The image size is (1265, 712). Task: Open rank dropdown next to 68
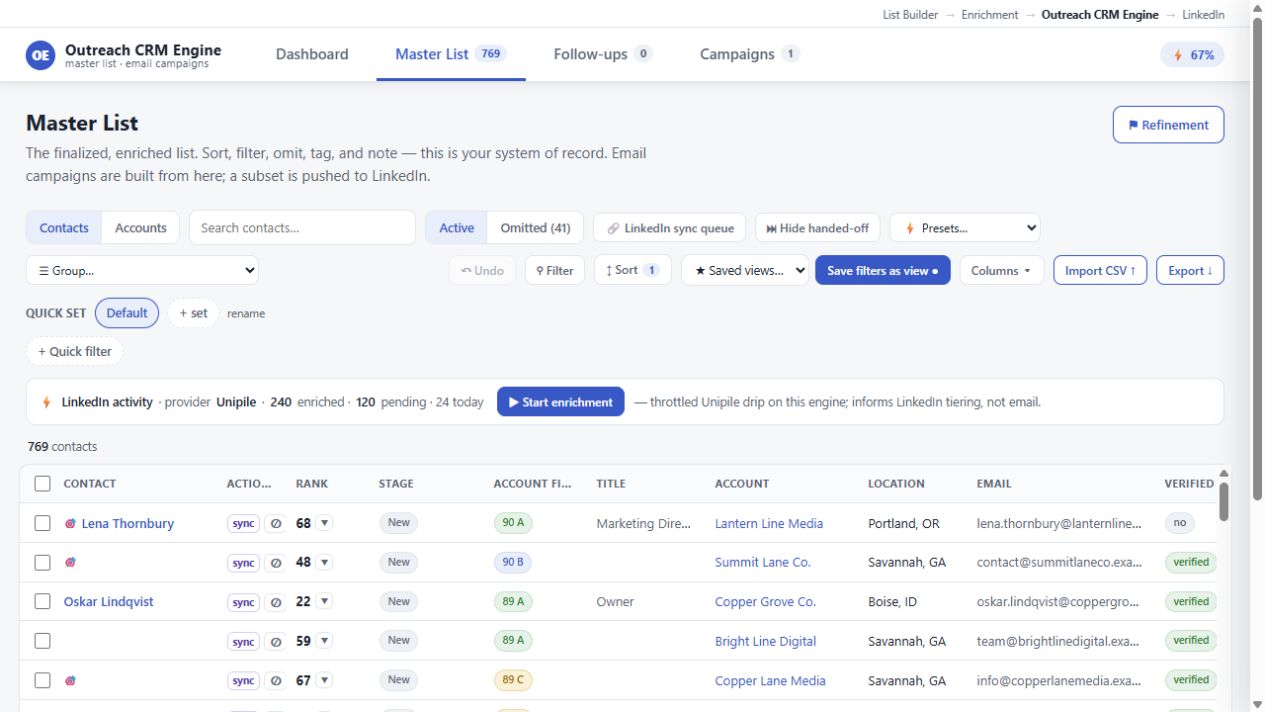[x=325, y=523]
